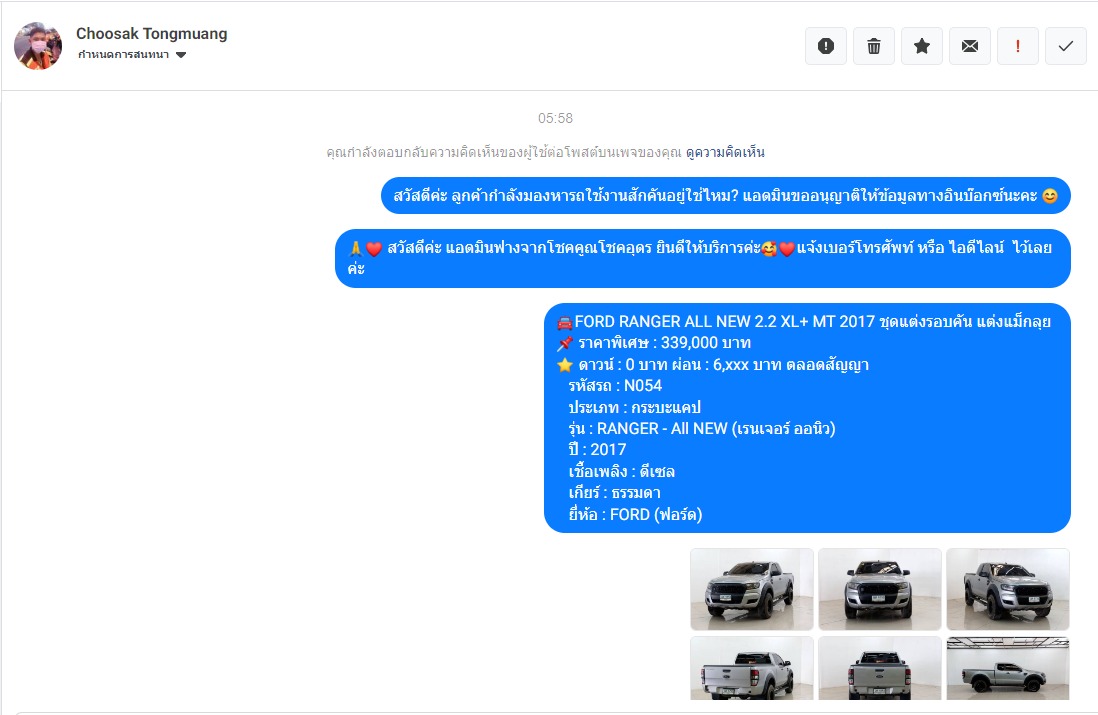
Task: Open the Choosak Tongmuang name link
Action: pyautogui.click(x=151, y=34)
